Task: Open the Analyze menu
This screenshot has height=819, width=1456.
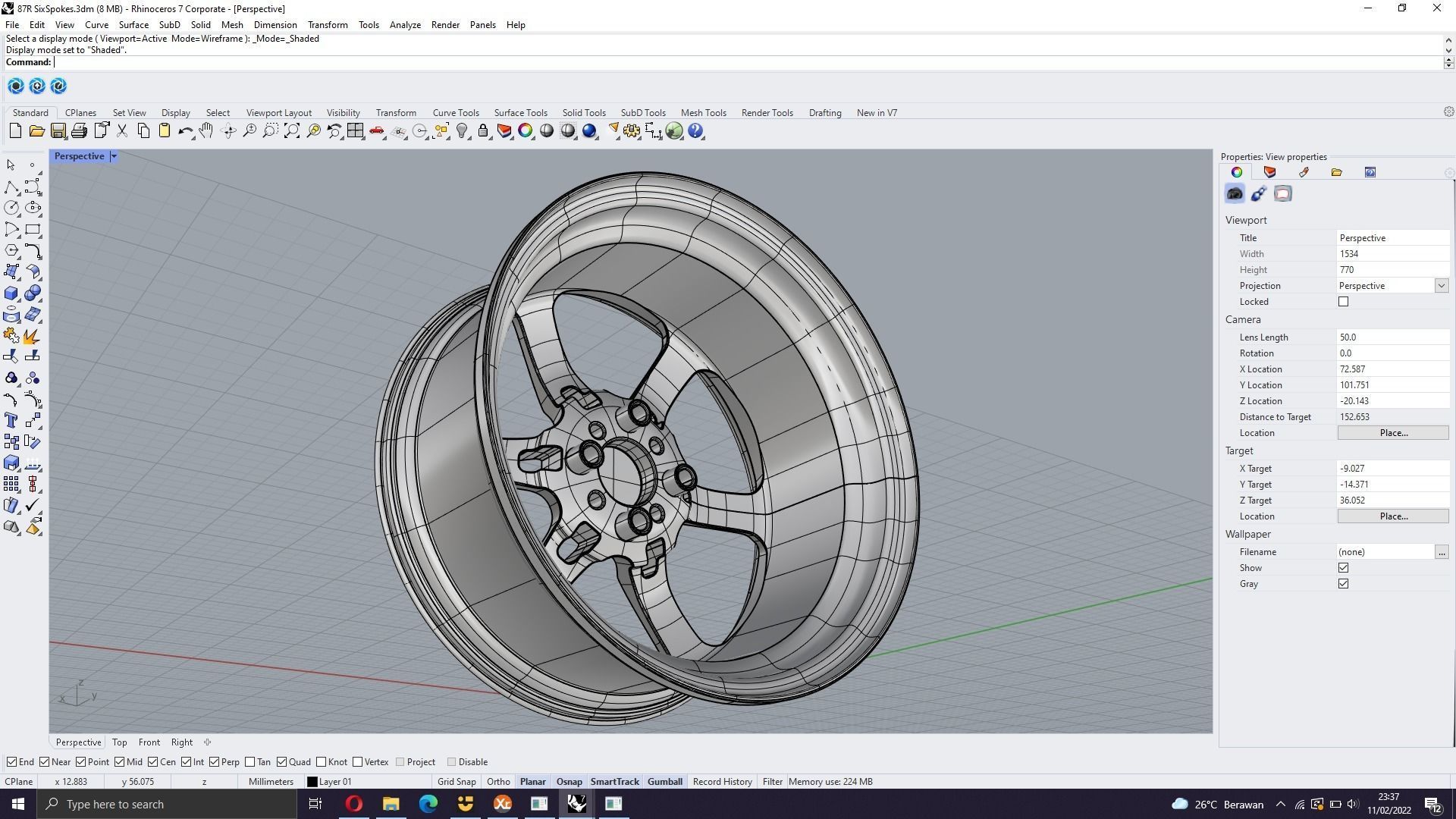Action: pyautogui.click(x=405, y=25)
